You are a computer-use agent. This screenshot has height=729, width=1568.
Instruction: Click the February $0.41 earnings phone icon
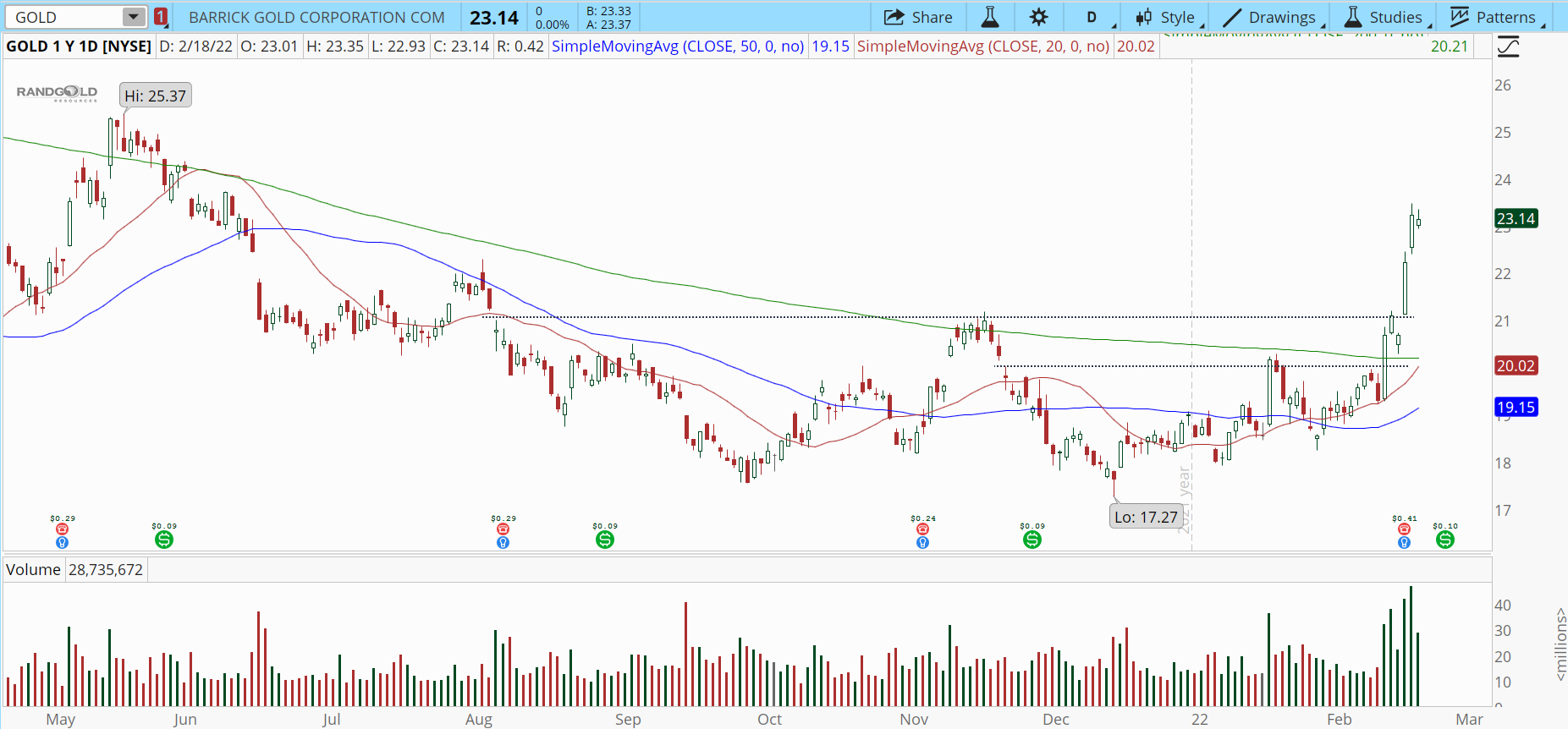(x=1404, y=529)
